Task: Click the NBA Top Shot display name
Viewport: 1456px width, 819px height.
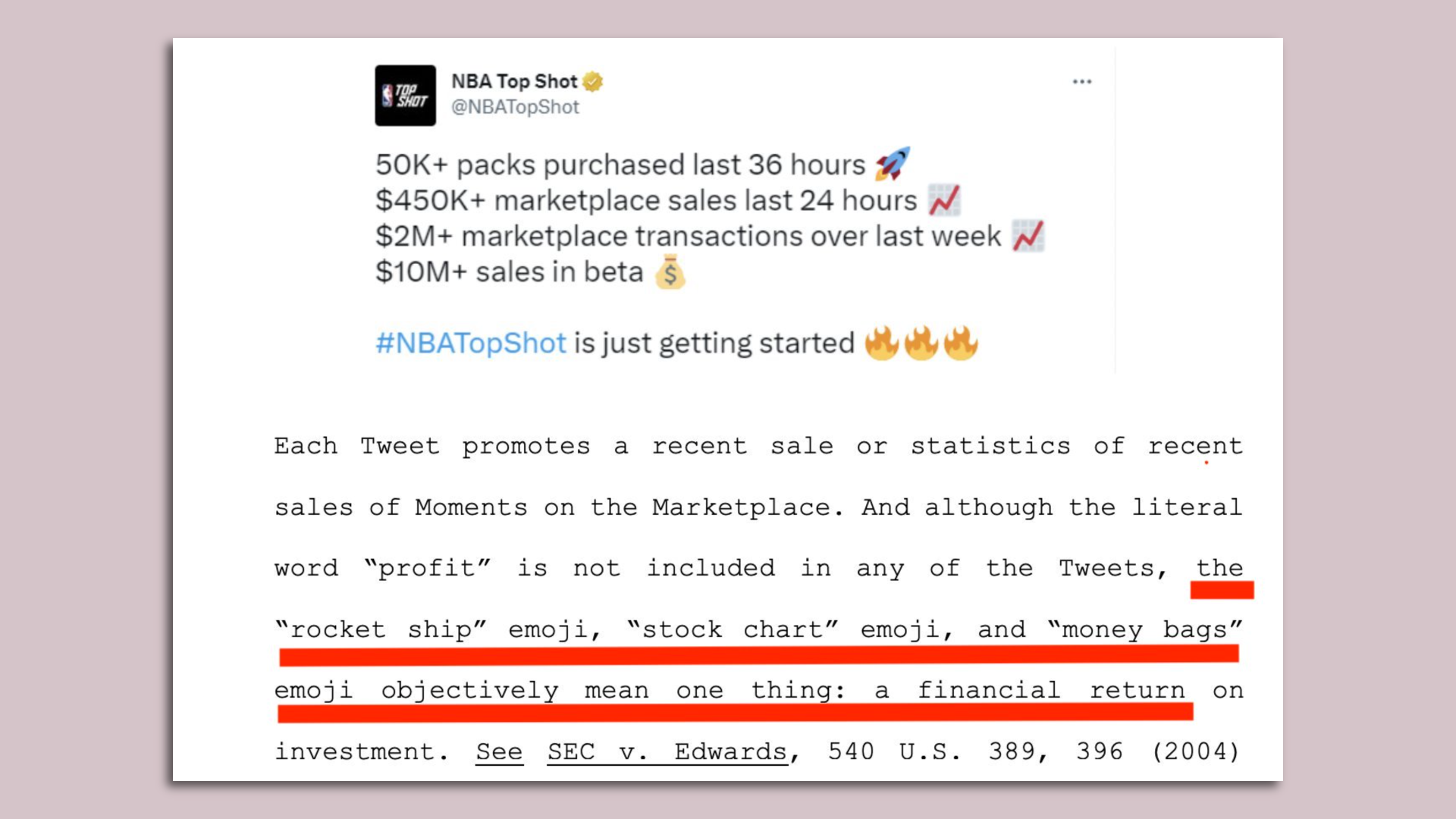Action: [x=514, y=81]
